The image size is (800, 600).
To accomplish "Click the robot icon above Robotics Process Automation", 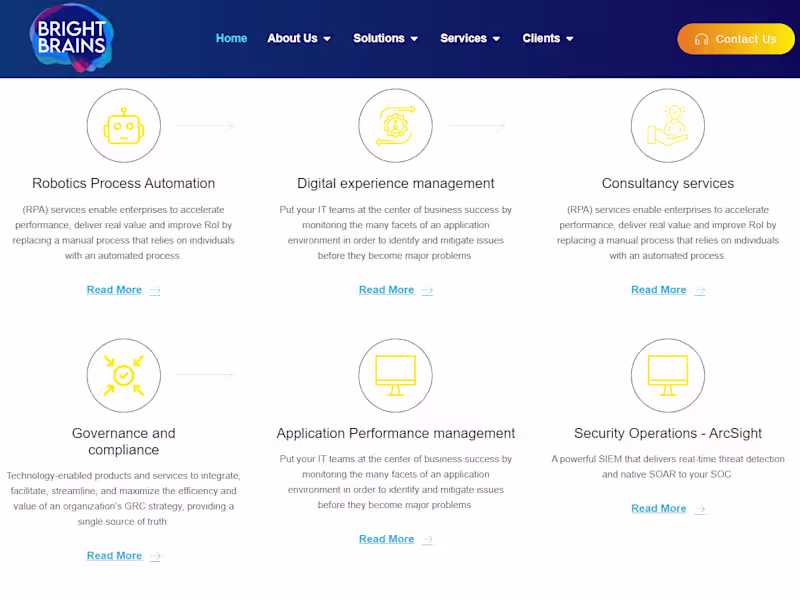I will 123,125.
